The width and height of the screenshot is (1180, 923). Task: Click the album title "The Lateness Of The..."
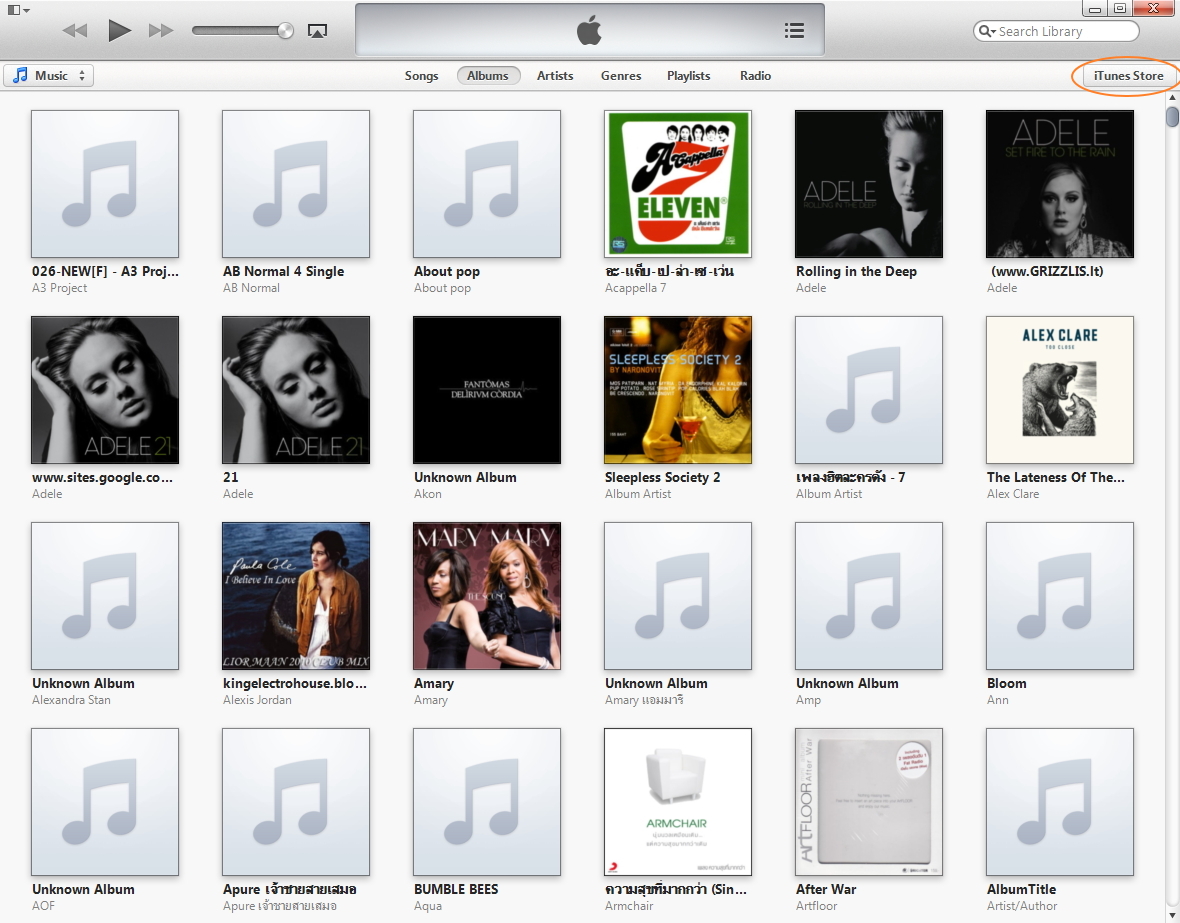coord(1056,477)
